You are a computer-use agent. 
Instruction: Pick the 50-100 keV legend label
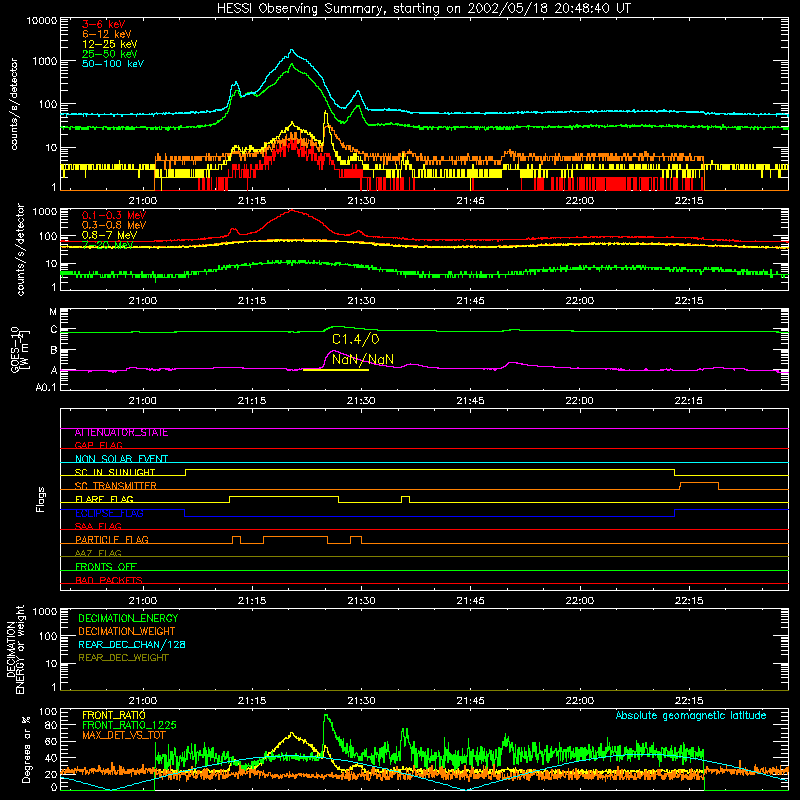click(x=113, y=64)
